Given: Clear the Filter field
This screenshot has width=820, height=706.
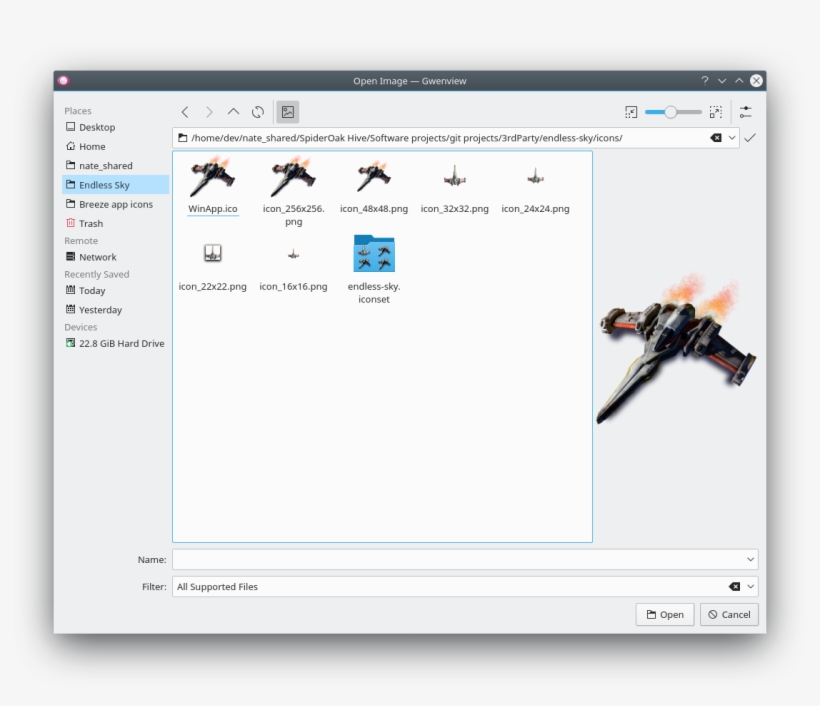Looking at the screenshot, I should click(734, 587).
